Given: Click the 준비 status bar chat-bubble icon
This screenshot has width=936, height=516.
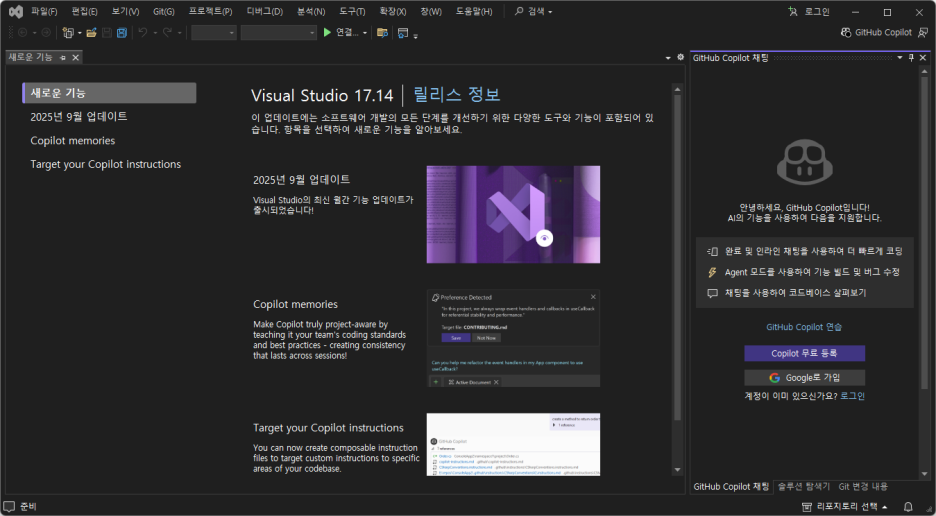Looking at the screenshot, I should (x=9, y=506).
